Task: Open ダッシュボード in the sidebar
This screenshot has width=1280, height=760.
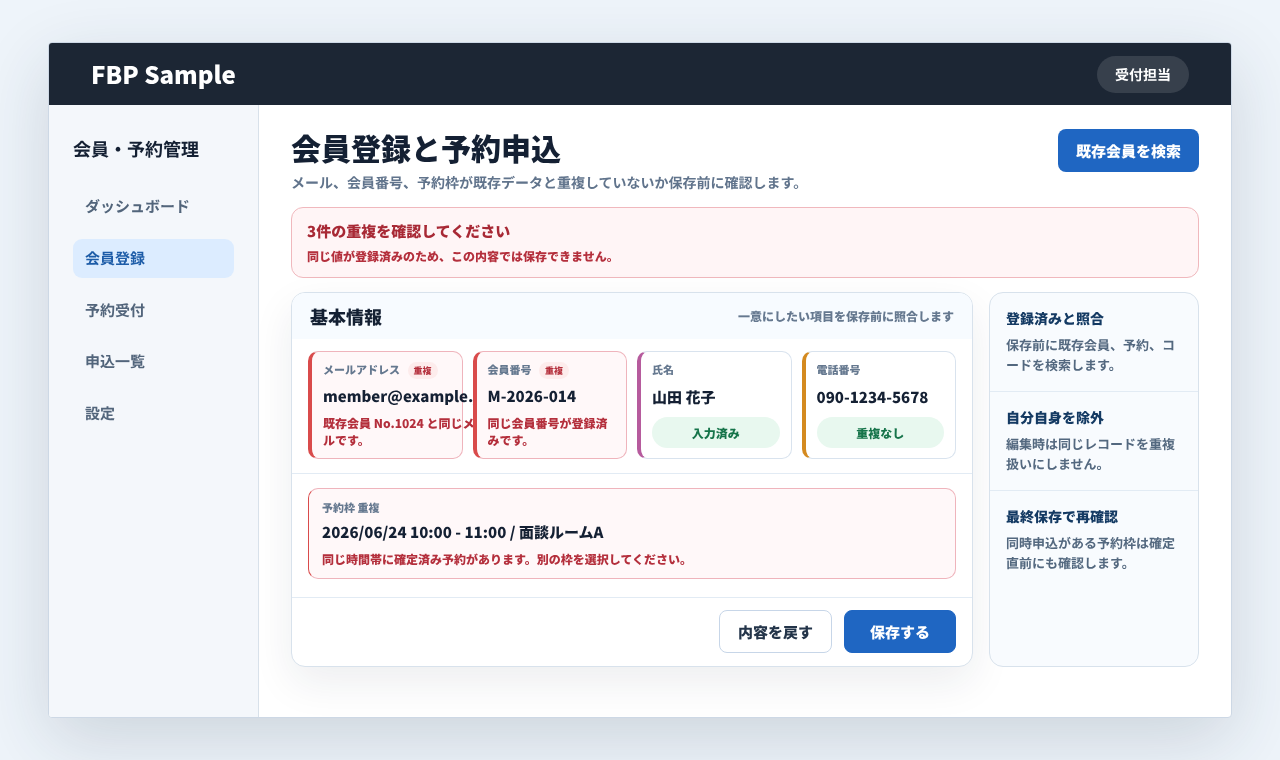Action: (x=153, y=206)
